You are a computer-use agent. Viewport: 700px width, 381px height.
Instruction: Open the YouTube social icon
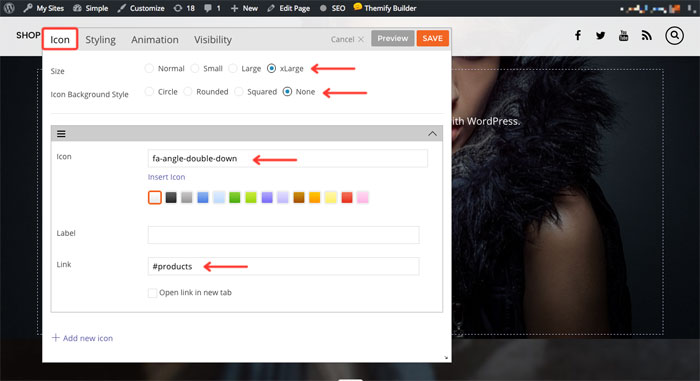[x=623, y=35]
